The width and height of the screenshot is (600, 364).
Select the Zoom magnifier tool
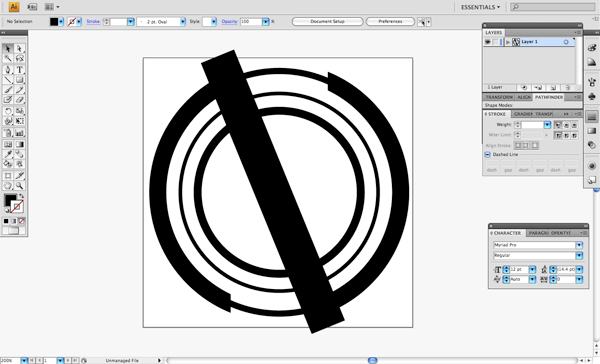20,186
